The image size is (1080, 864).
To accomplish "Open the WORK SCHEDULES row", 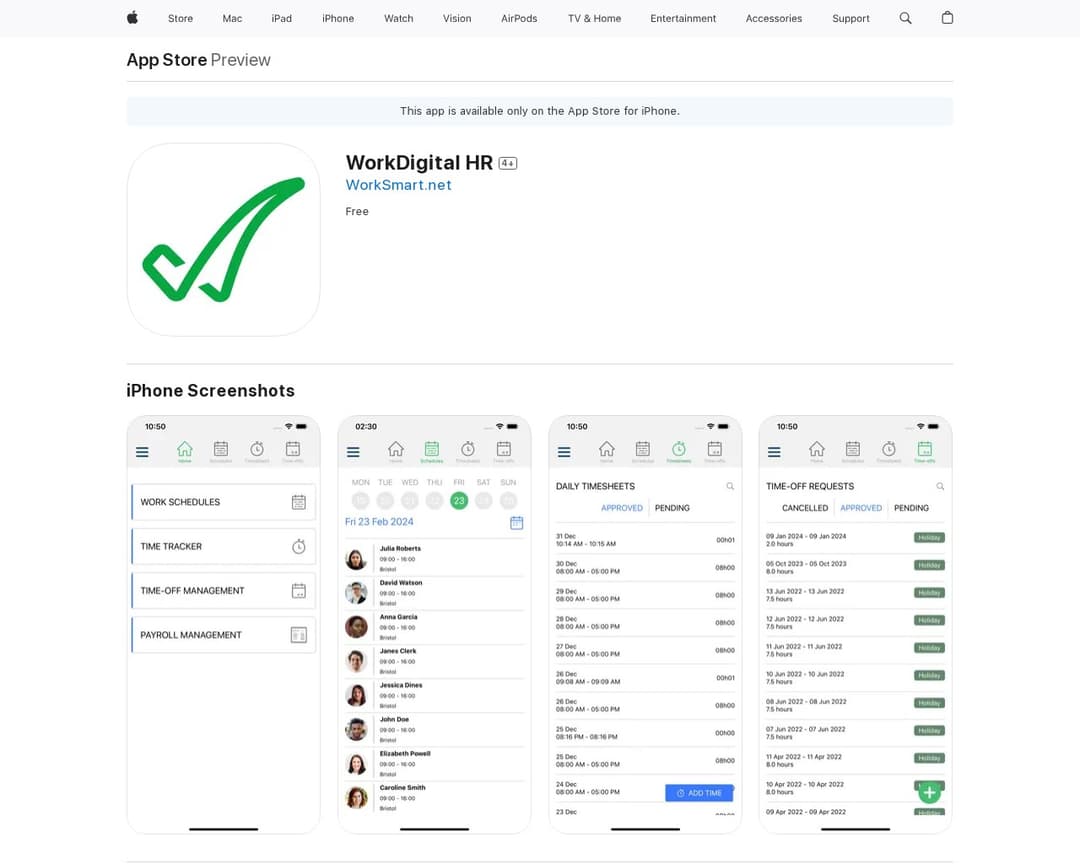I will [223, 502].
